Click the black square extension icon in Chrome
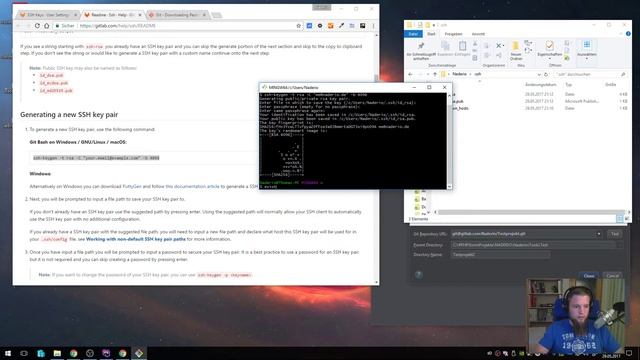This screenshot has height=360, width=640. click(362, 26)
